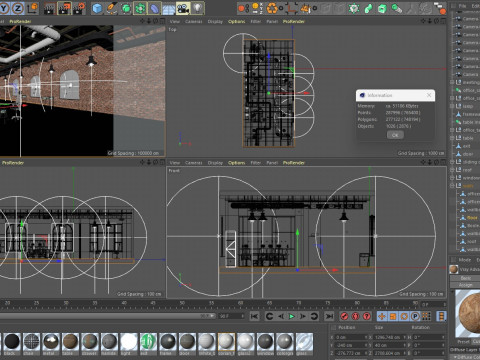Click the red dot selection filter icon
The height and width of the screenshot is (360, 480).
[x=243, y=8]
